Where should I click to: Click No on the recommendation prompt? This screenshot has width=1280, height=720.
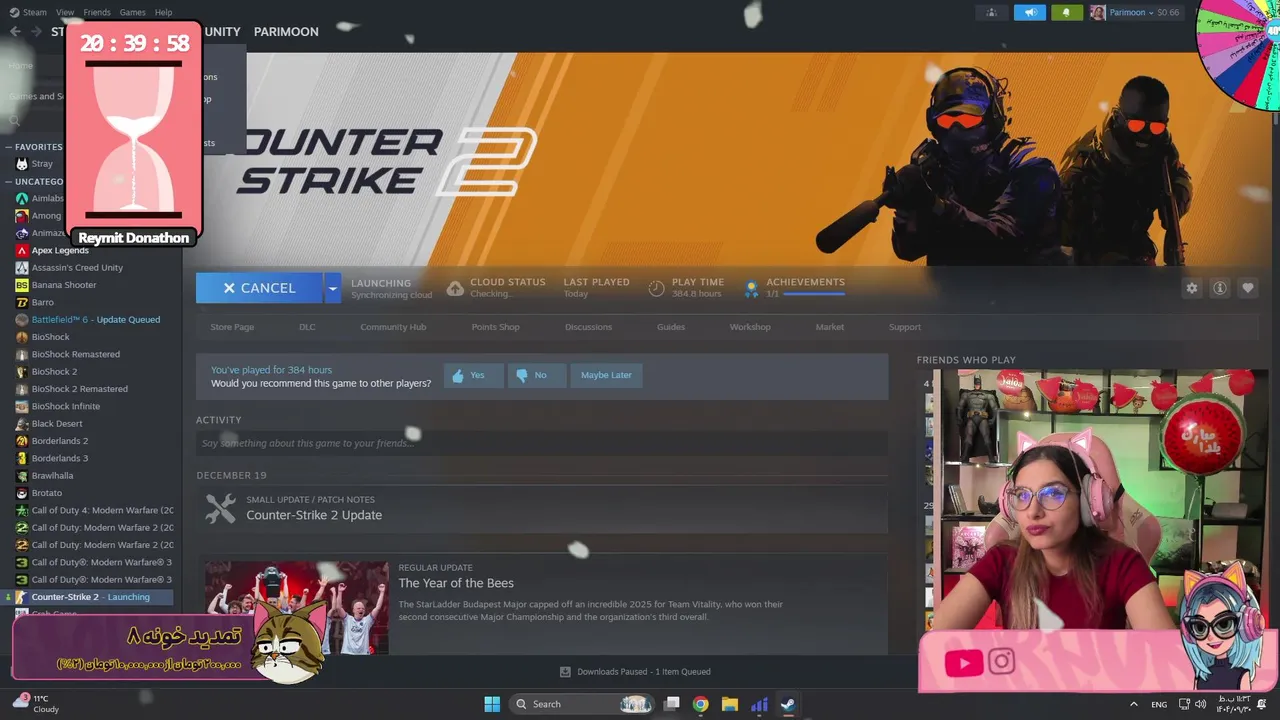tap(536, 376)
